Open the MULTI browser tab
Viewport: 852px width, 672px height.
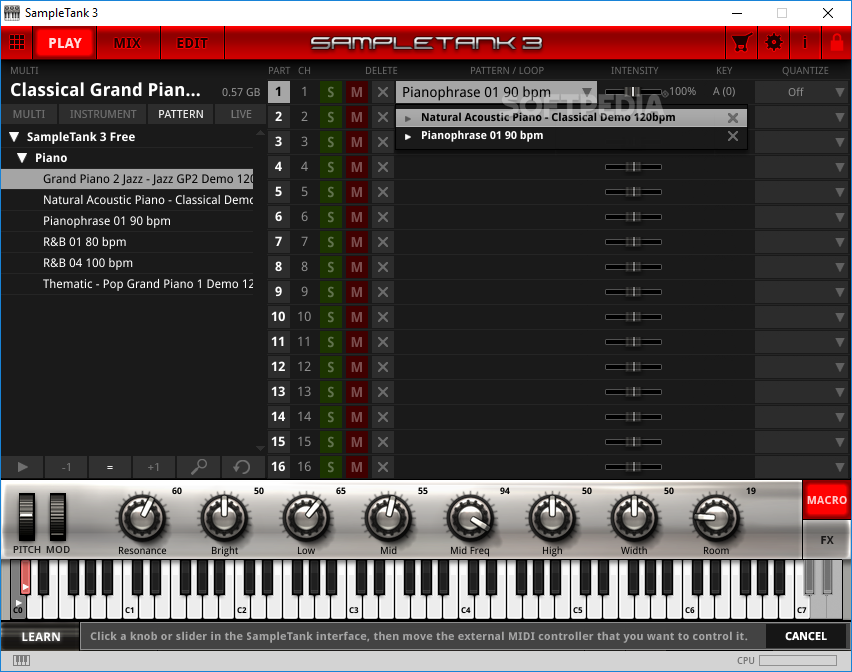pyautogui.click(x=29, y=114)
